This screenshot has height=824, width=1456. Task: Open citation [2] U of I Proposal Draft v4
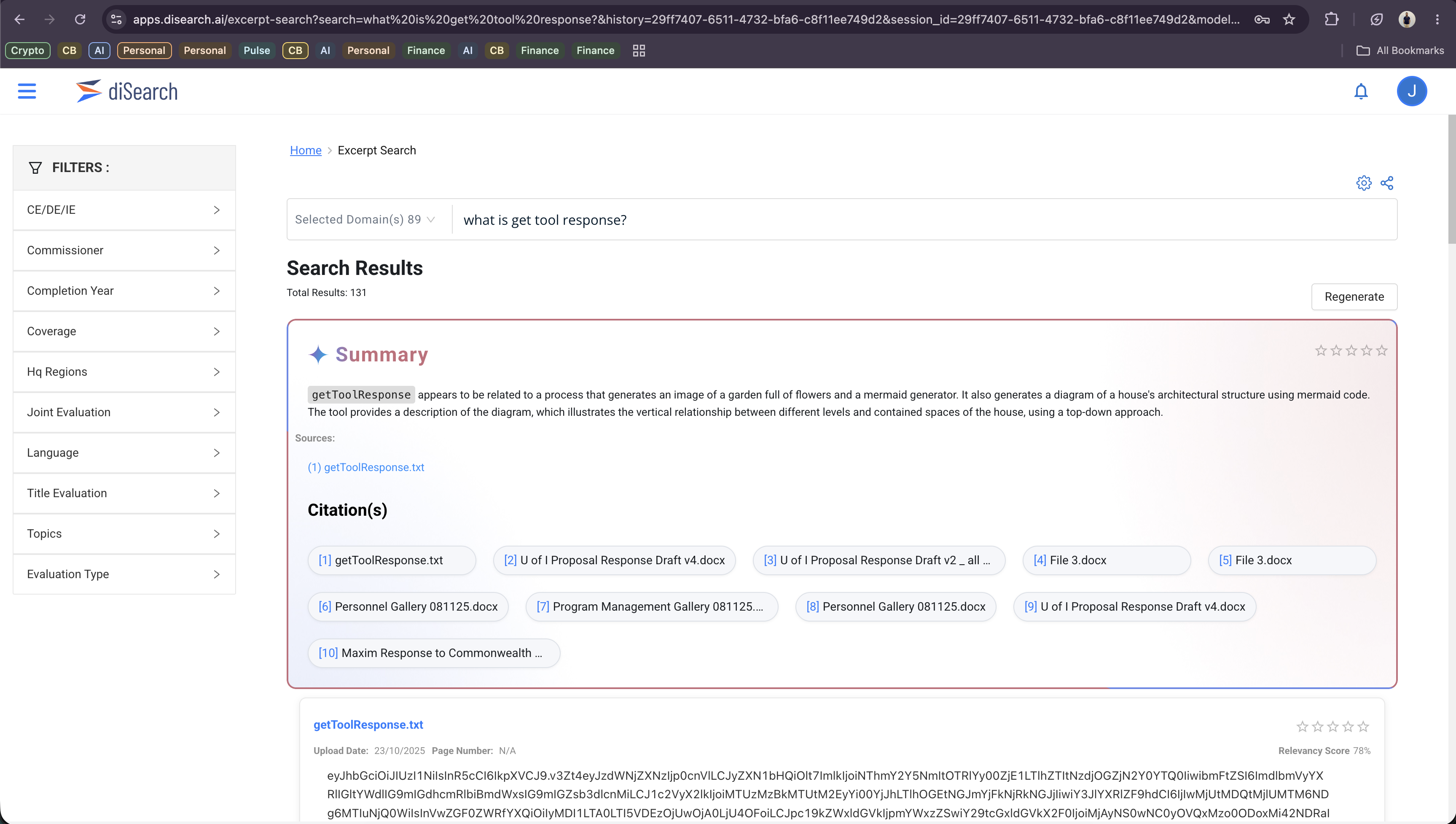(614, 560)
